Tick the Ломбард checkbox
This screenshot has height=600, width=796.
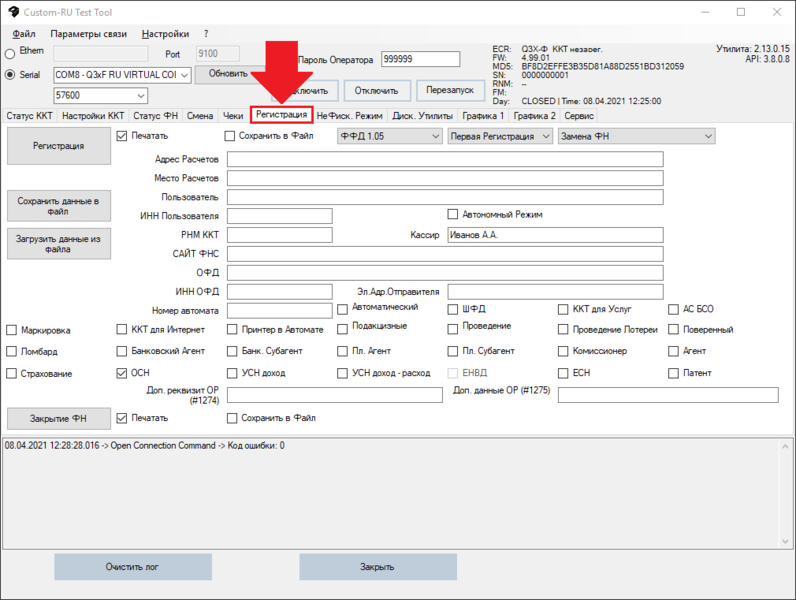point(12,352)
